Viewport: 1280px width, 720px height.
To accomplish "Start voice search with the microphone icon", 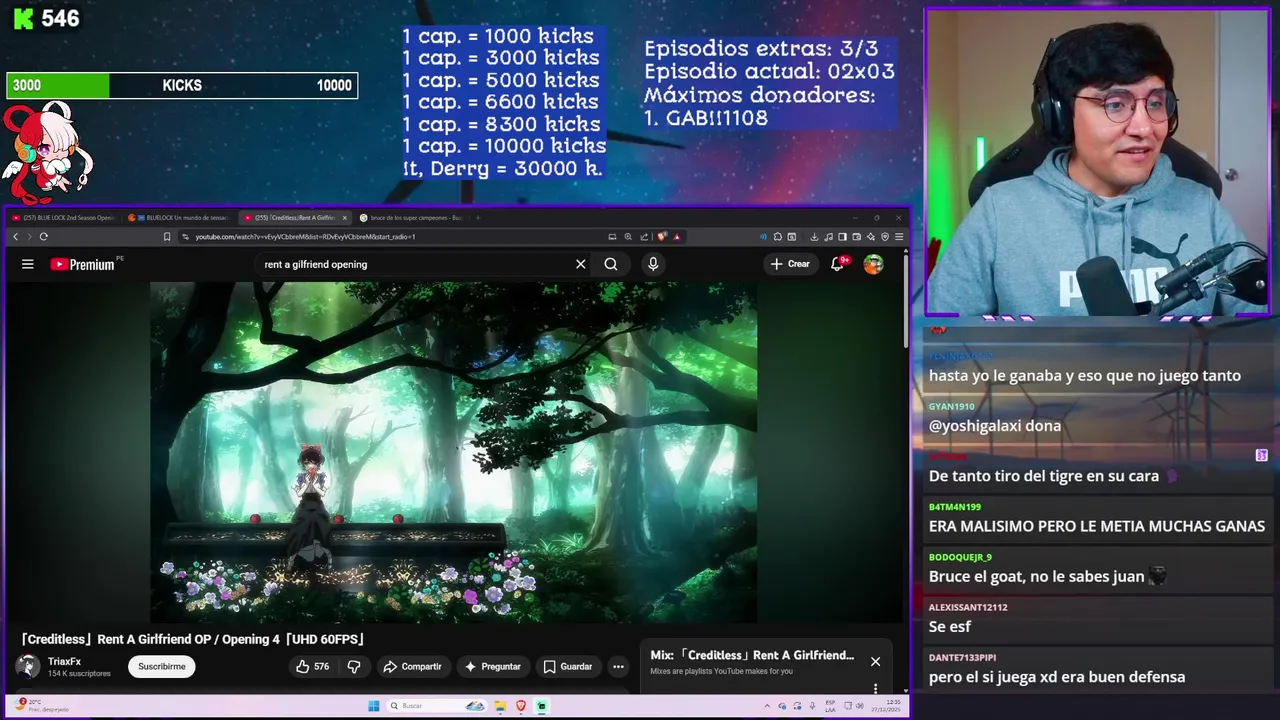I will (x=653, y=264).
